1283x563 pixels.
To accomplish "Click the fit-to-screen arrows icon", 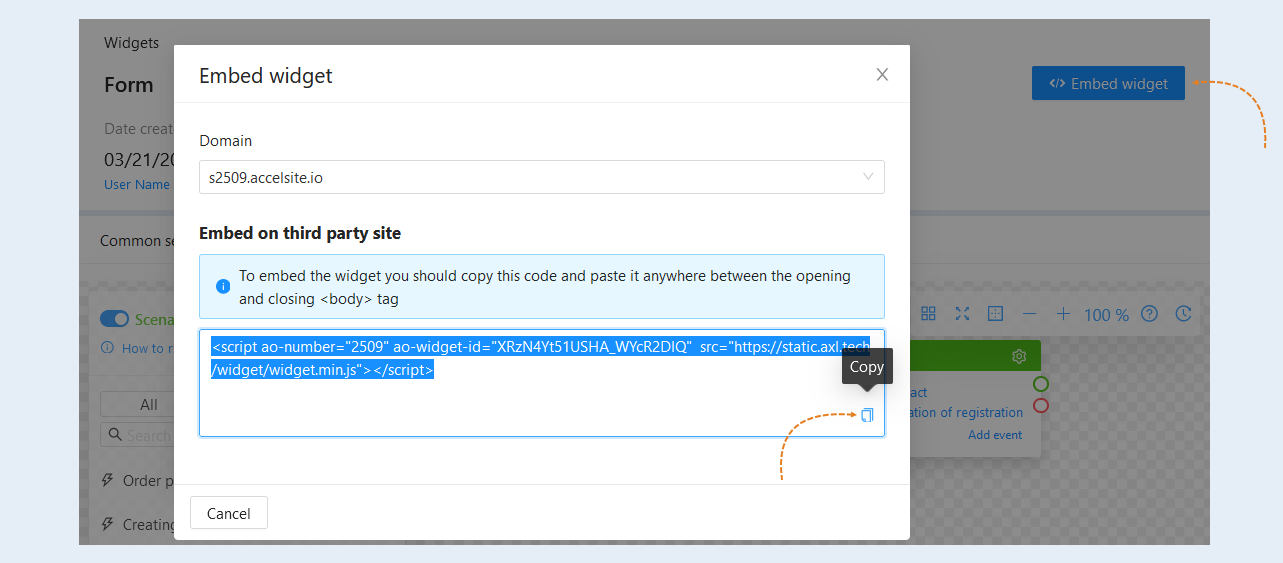I will [962, 314].
